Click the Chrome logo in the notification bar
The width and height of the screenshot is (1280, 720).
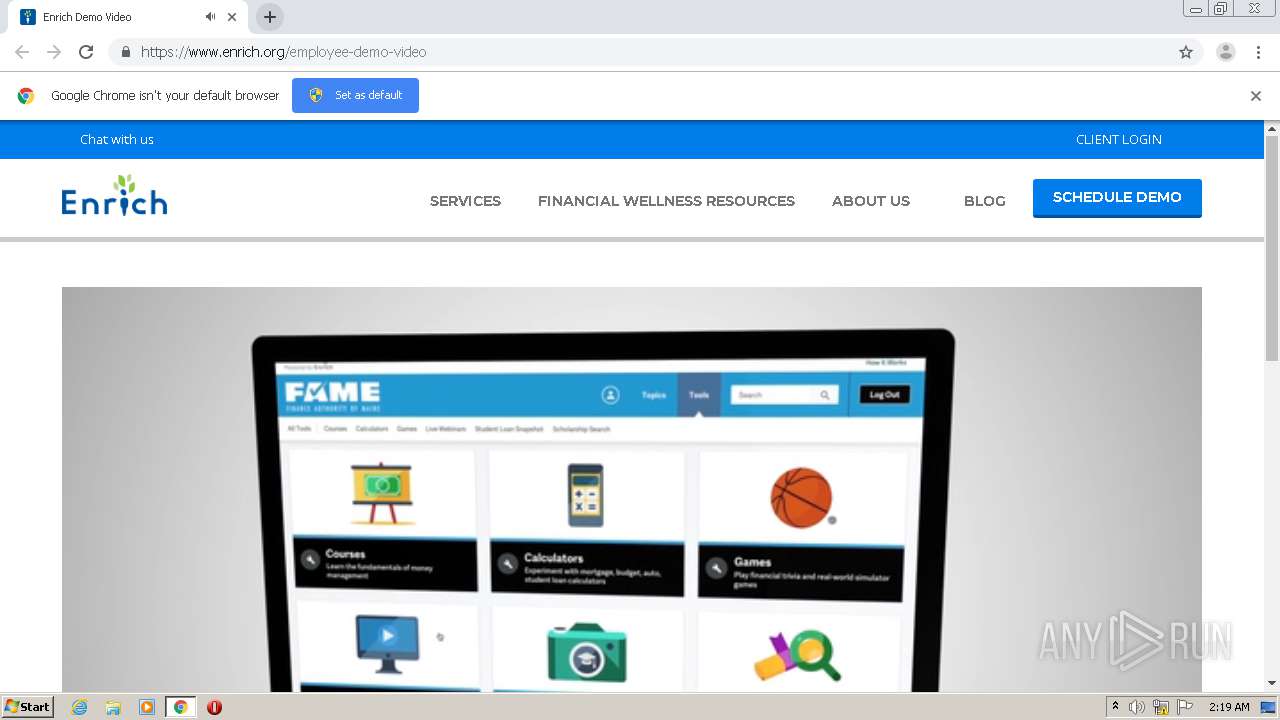pyautogui.click(x=26, y=96)
